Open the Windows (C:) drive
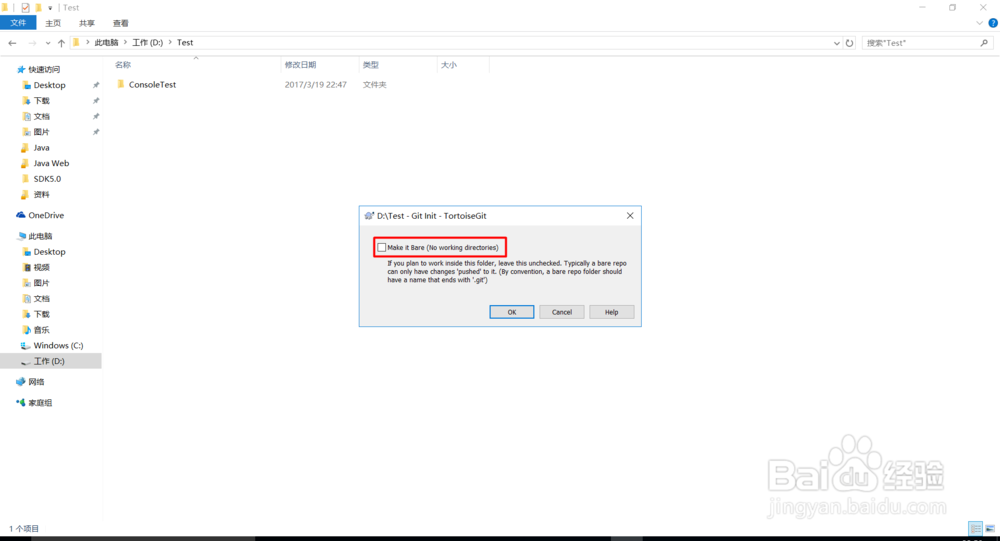1000x541 pixels. coord(58,345)
